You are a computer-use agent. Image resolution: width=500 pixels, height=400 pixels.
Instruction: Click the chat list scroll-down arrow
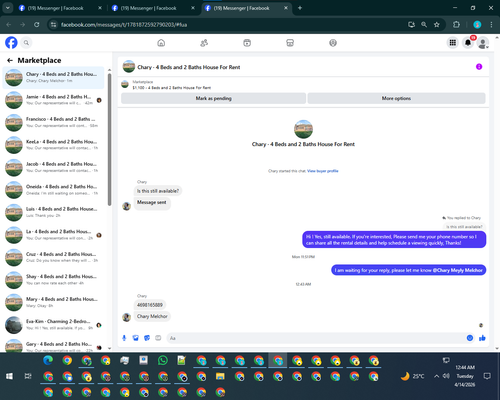(x=109, y=348)
